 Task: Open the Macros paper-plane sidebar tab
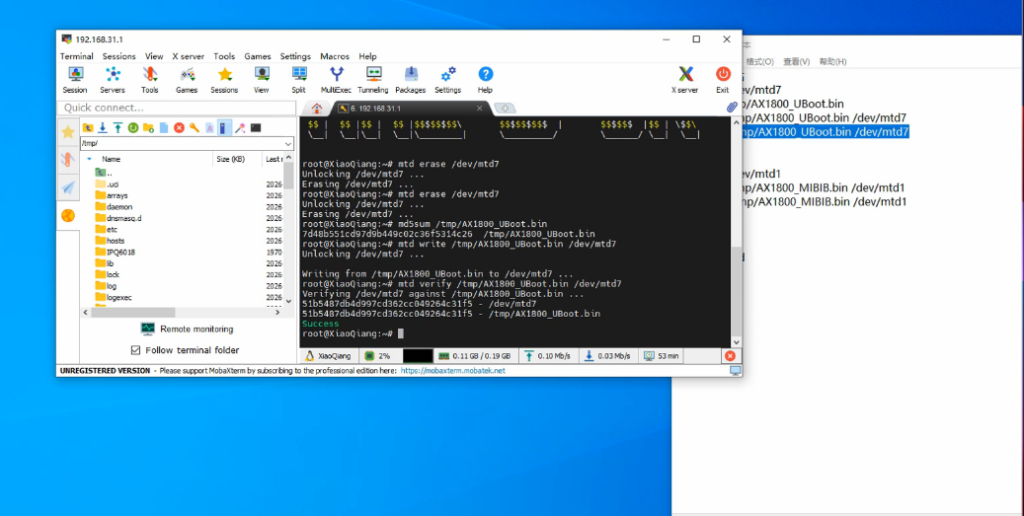(x=68, y=187)
